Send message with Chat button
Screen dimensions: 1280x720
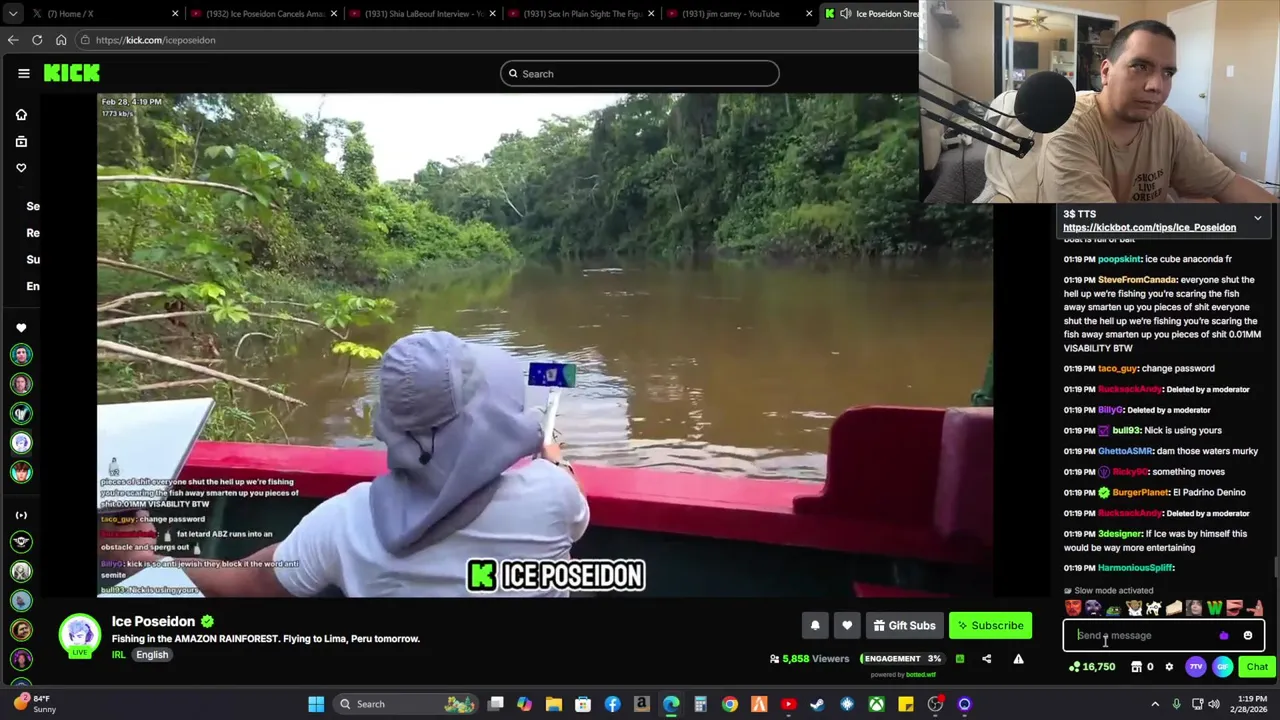tap(1256, 667)
